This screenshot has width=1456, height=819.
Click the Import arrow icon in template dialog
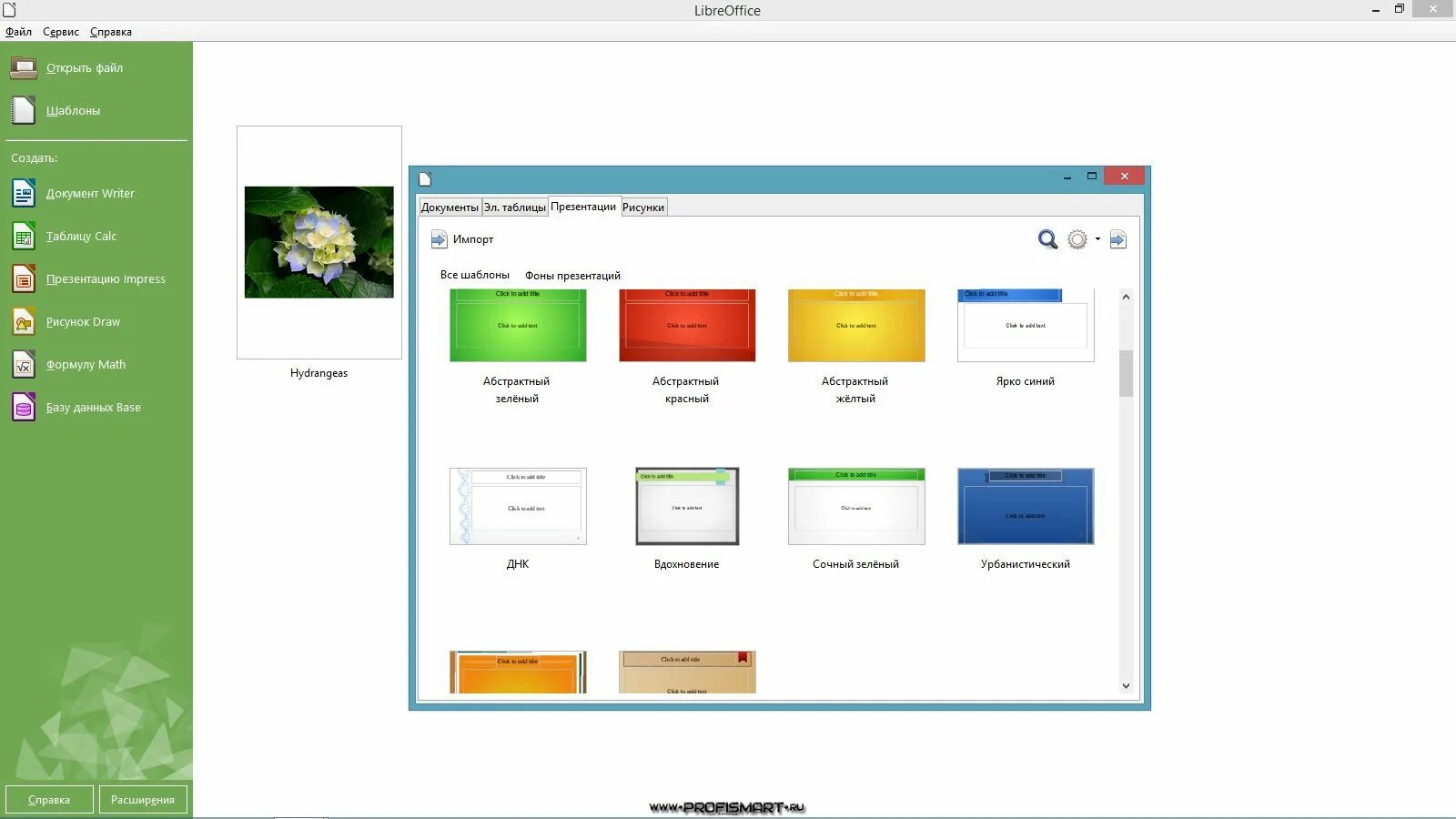point(439,239)
